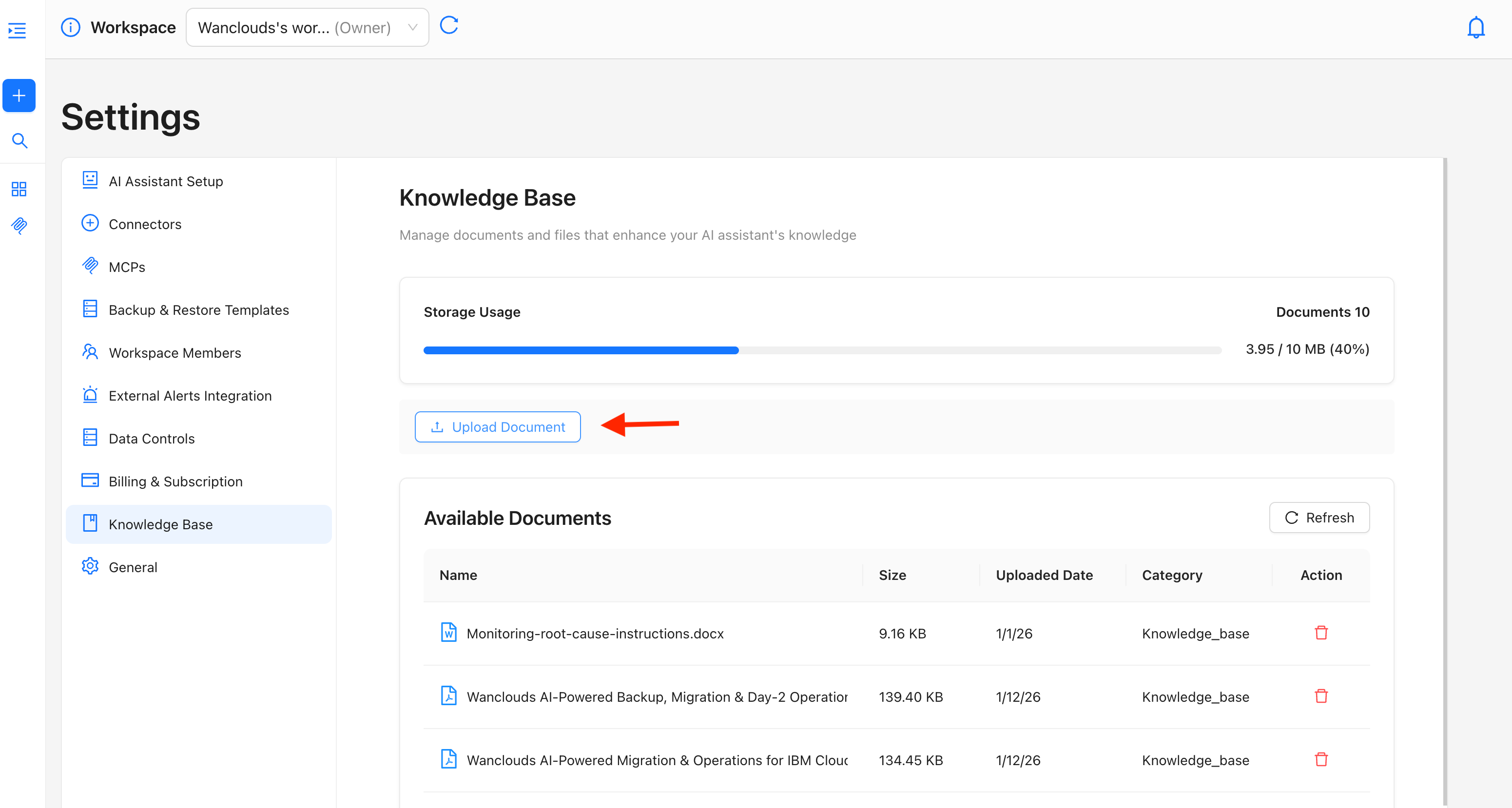The height and width of the screenshot is (808, 1512).
Task: Click the Upload Document button
Action: click(x=497, y=426)
